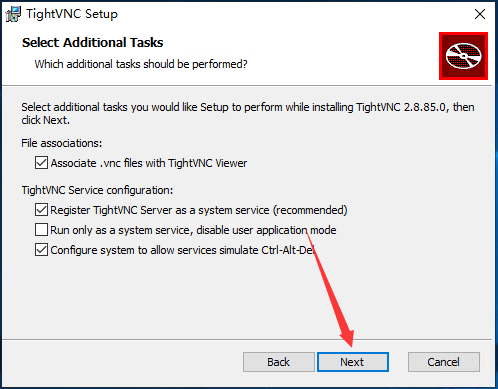Click the 'Select Additional Tasks' heading
Screen dimensions: 498x389
(x=93, y=43)
